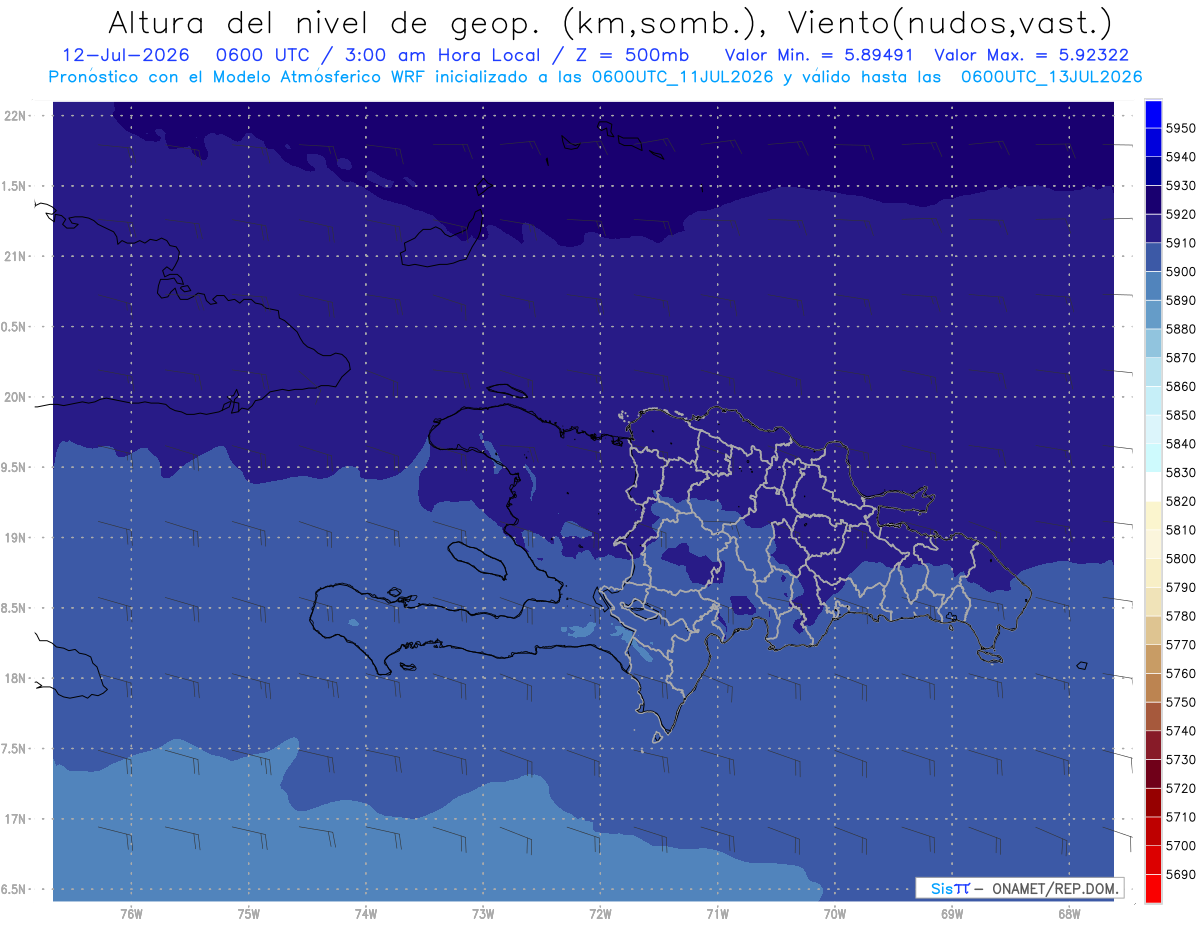Click the '1.5N' latitude label
1200x927 pixels.
(x=15, y=186)
